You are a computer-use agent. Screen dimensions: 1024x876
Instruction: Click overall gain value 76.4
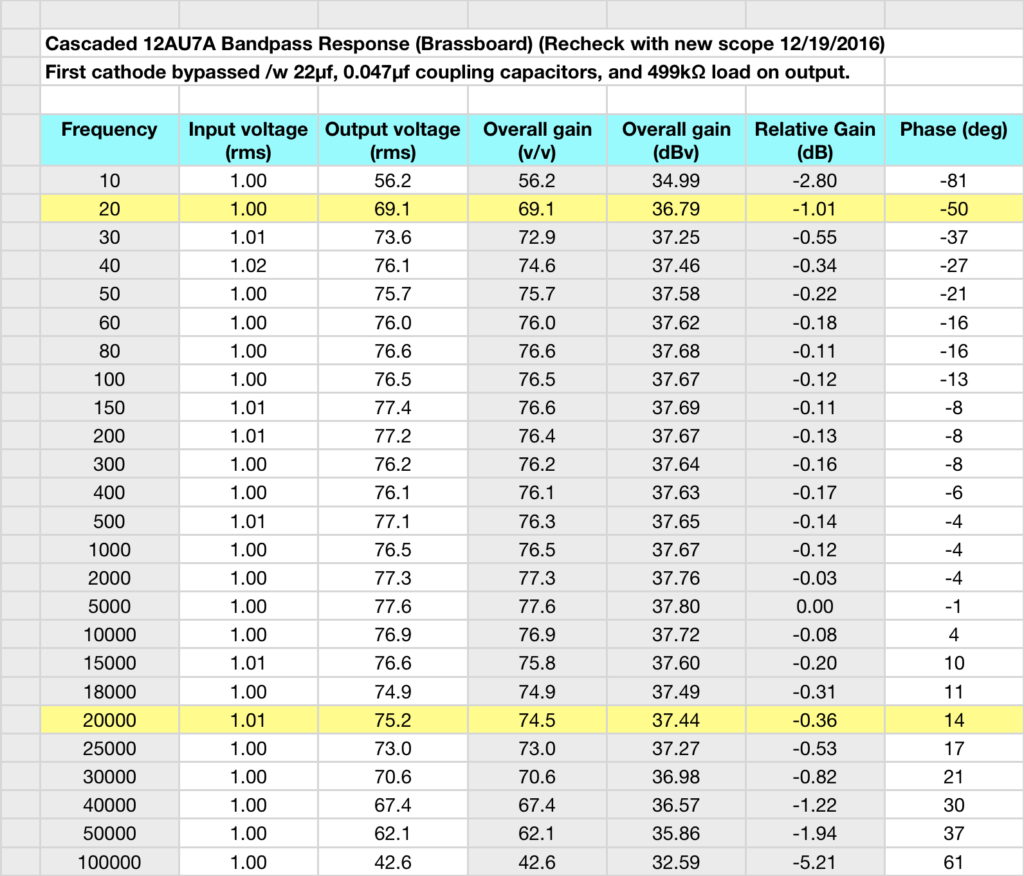537,436
